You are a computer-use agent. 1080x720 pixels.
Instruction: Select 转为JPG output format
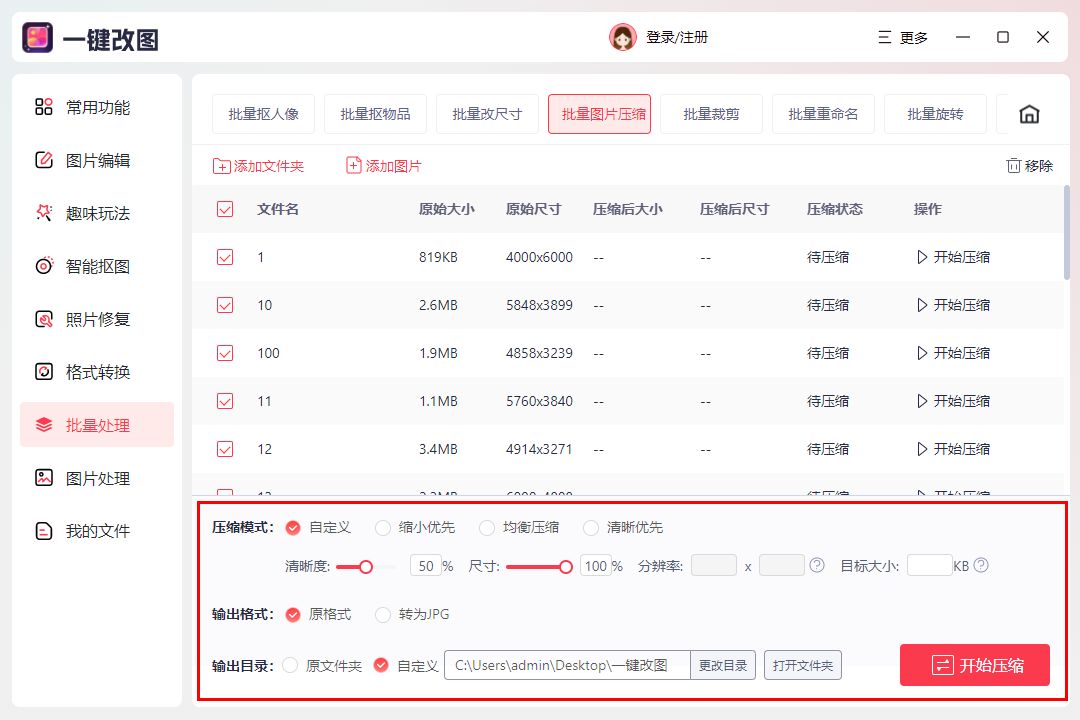382,615
